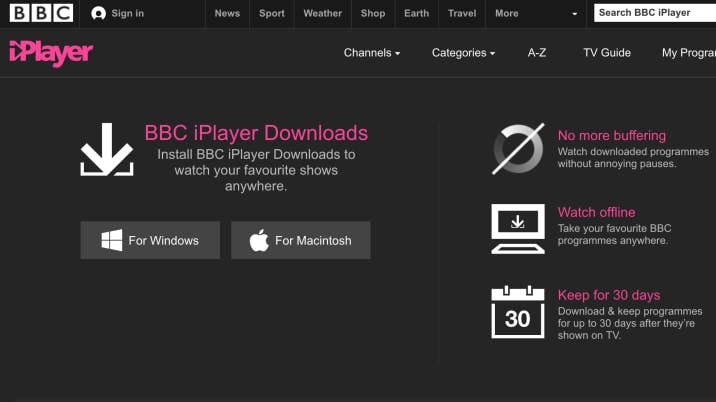Click the large download arrow icon

click(107, 149)
